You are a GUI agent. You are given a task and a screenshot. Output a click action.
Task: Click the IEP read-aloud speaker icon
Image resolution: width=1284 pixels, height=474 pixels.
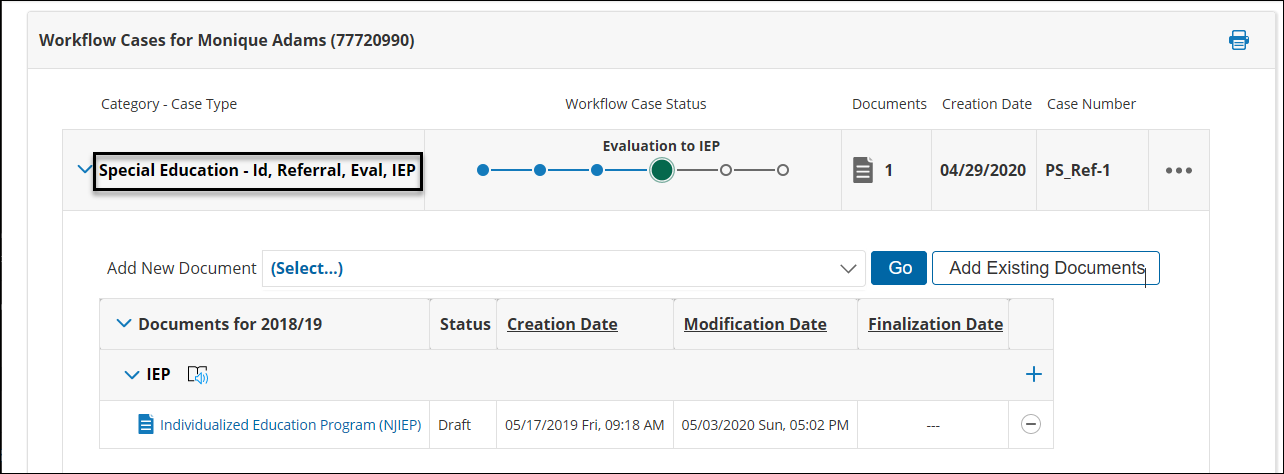(197, 375)
